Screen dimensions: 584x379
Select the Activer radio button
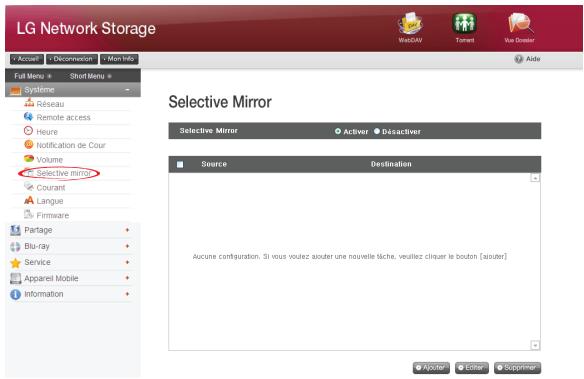point(338,131)
